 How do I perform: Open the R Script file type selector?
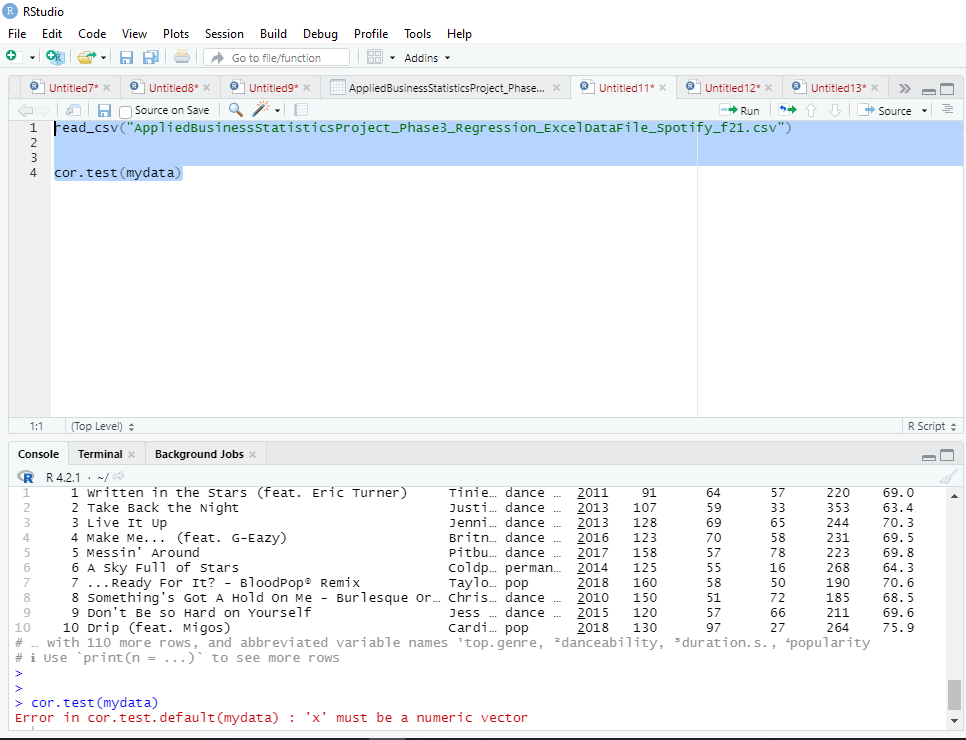[929, 426]
